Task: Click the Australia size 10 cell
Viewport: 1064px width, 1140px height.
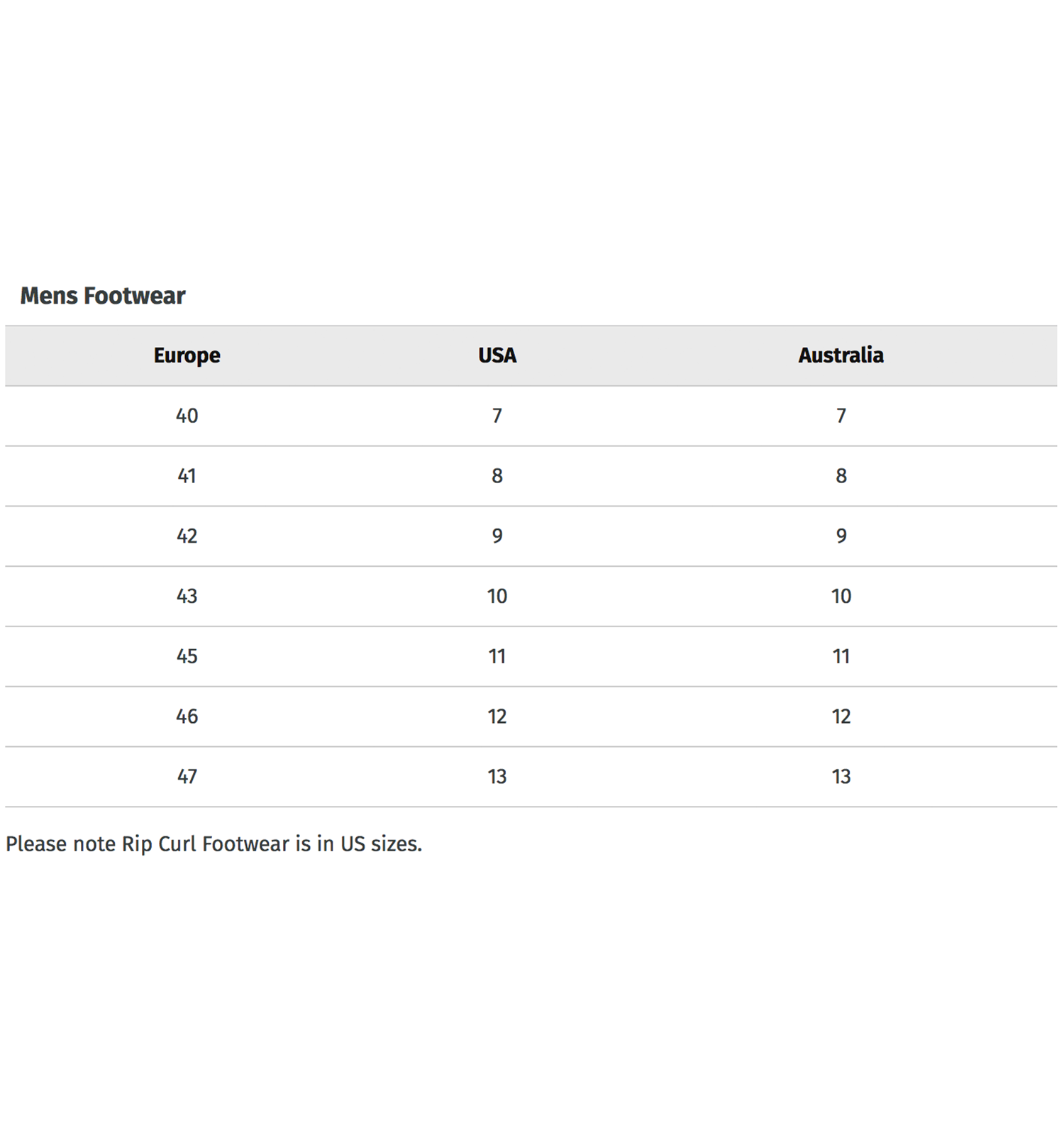Action: click(x=841, y=596)
